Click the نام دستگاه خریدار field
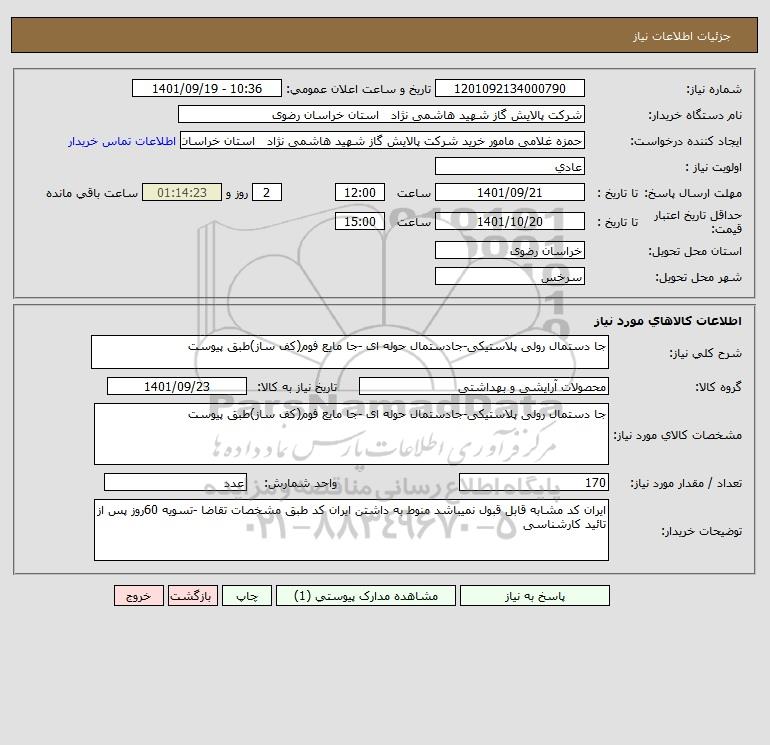Image resolution: width=770 pixels, height=745 pixels. tap(381, 114)
